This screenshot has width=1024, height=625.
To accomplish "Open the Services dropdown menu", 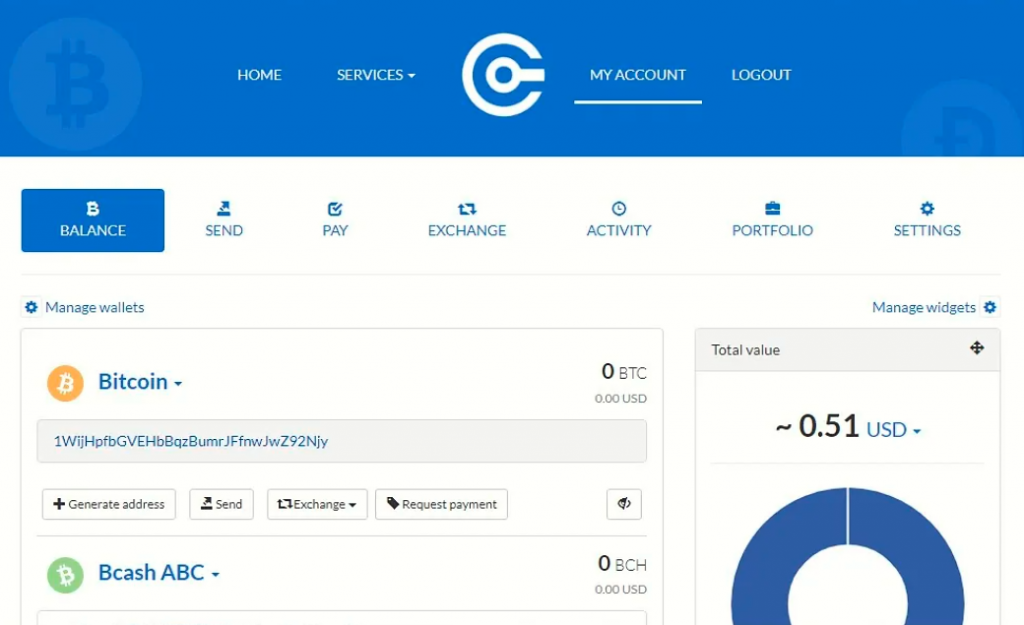I will [x=375, y=75].
